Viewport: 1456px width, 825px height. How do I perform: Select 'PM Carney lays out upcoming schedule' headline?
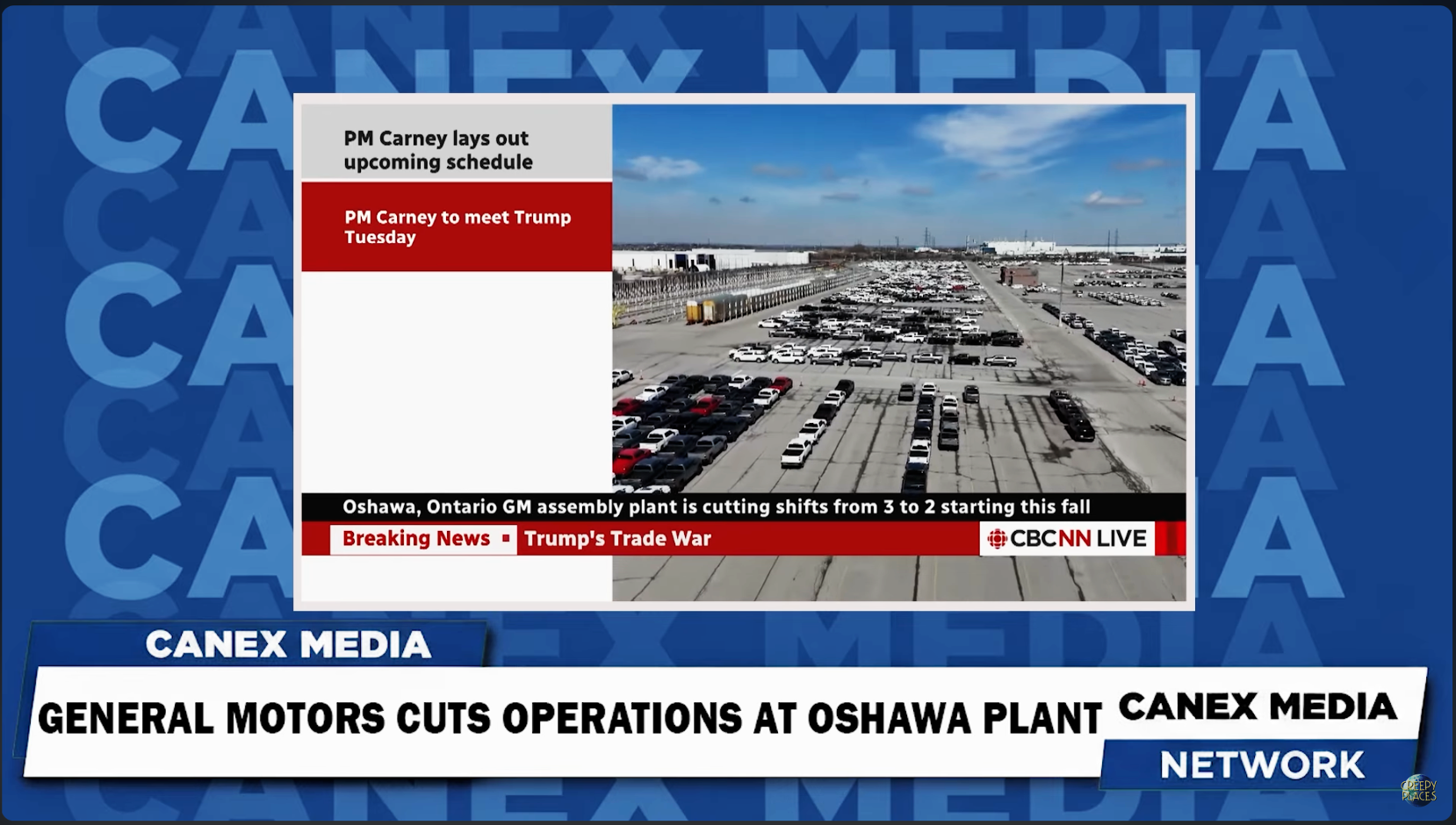[438, 150]
